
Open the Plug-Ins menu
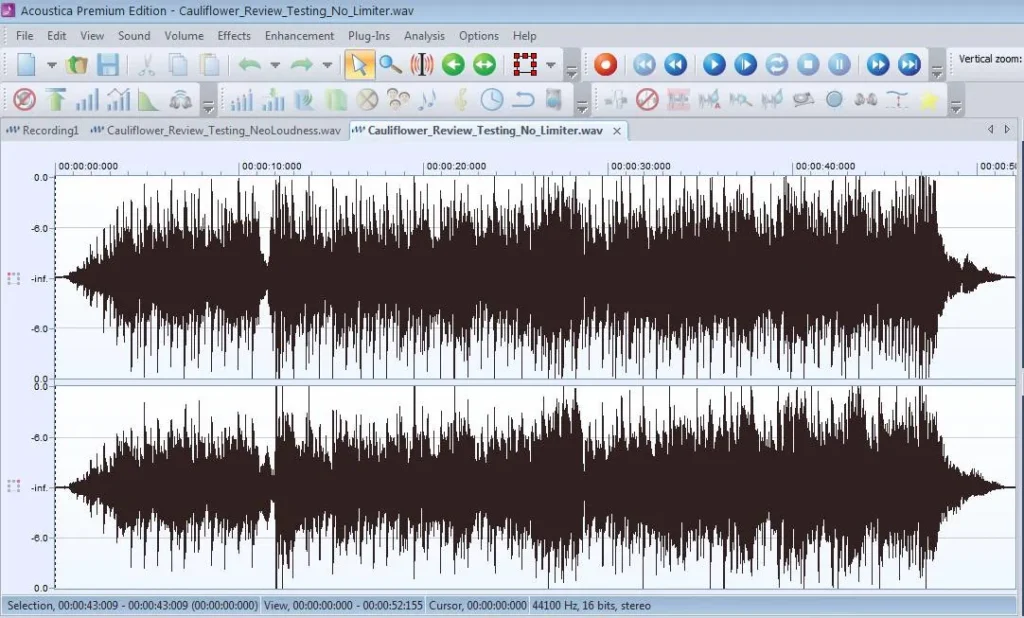point(369,36)
